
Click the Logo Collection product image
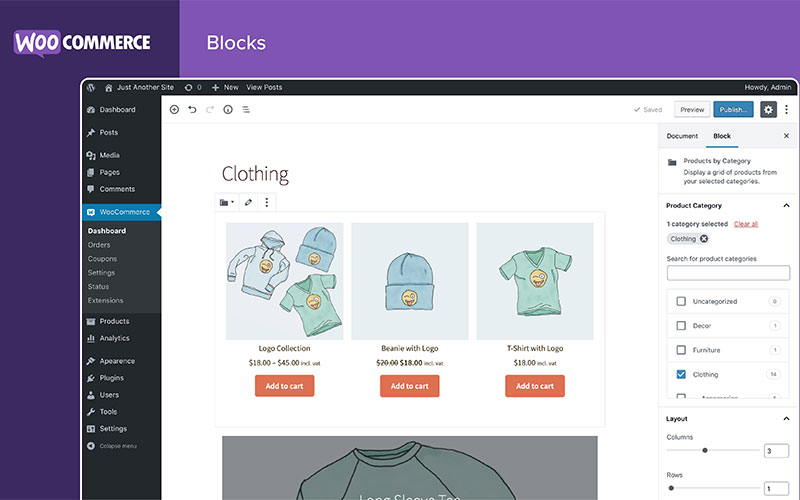coord(285,281)
